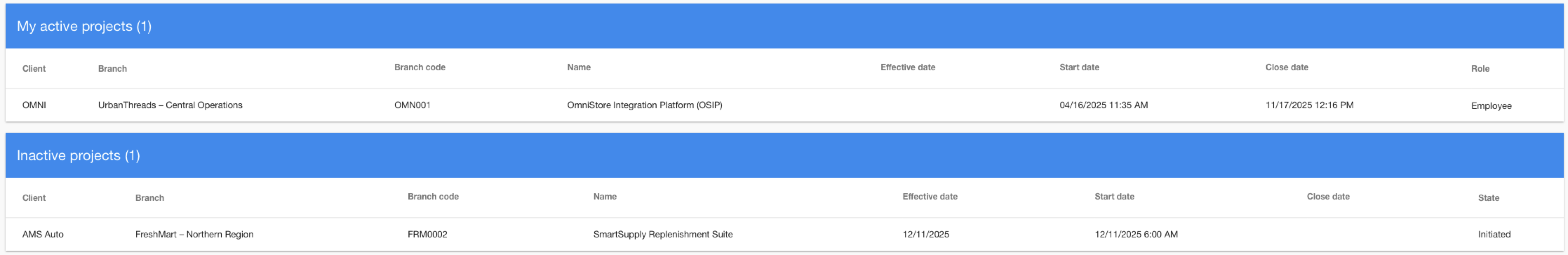The width and height of the screenshot is (1568, 255).
Task: Select branch code OMN001
Action: tap(412, 105)
